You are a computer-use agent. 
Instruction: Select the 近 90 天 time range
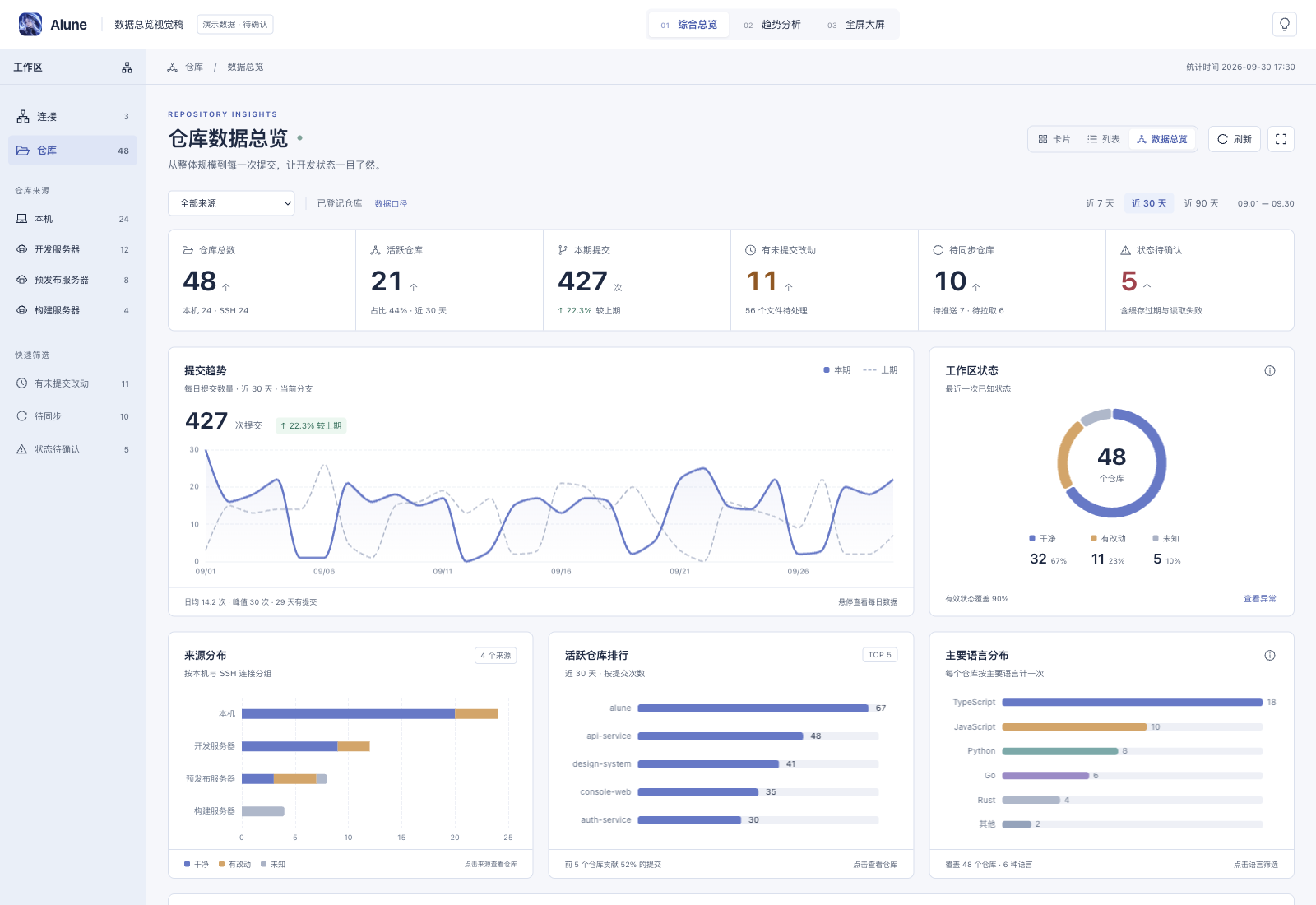[x=1202, y=203]
